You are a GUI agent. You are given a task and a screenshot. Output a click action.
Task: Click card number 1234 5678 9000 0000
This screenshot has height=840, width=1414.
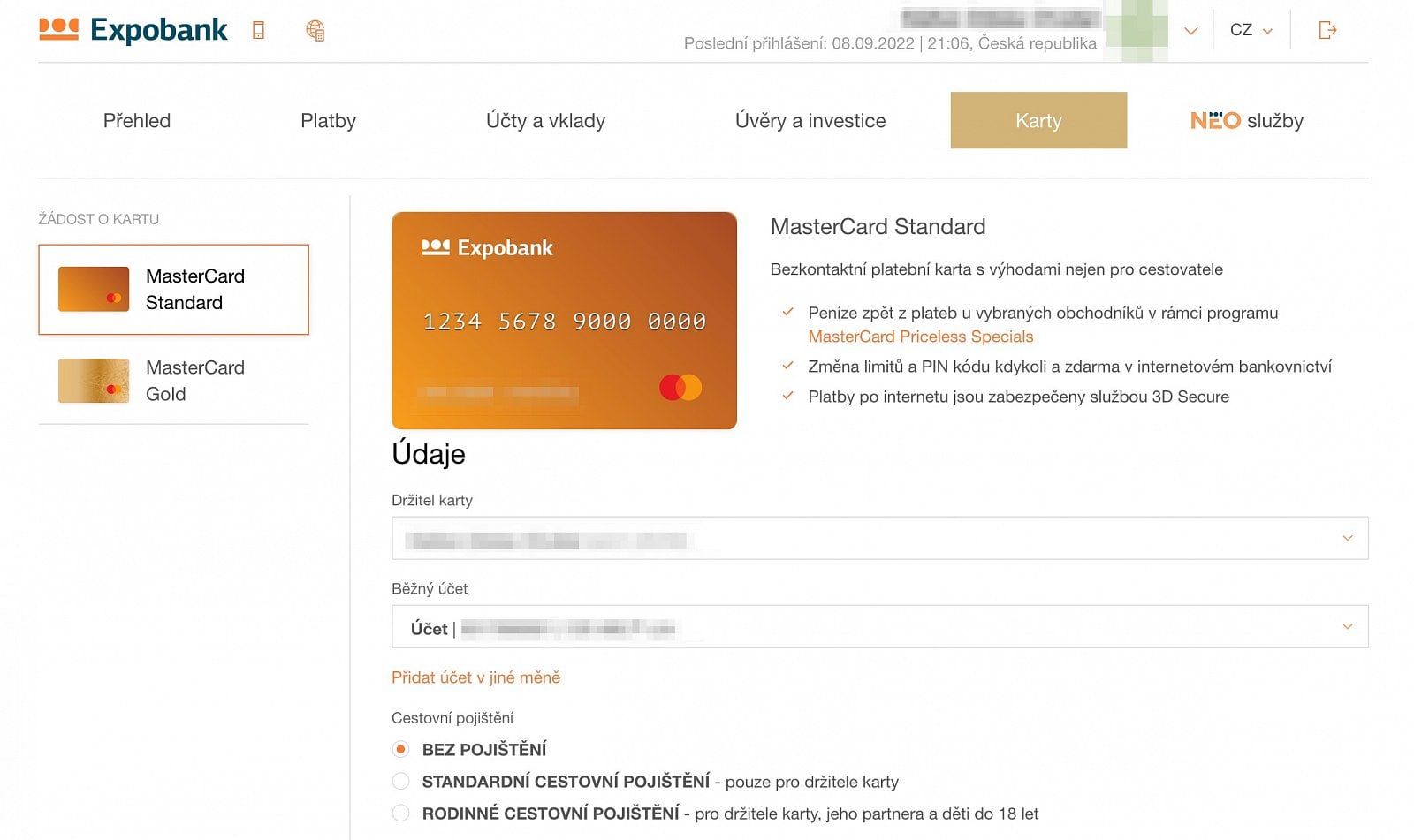(x=564, y=322)
